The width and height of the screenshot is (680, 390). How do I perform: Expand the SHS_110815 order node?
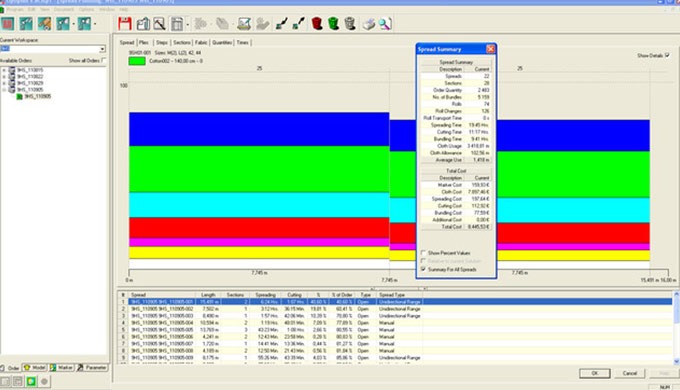tap(4, 70)
